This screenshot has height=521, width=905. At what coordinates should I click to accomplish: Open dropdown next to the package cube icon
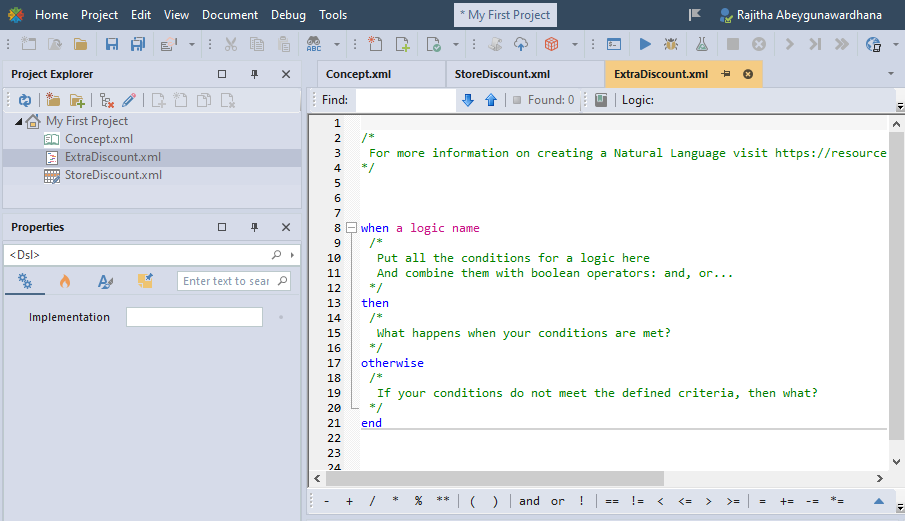pos(574,44)
